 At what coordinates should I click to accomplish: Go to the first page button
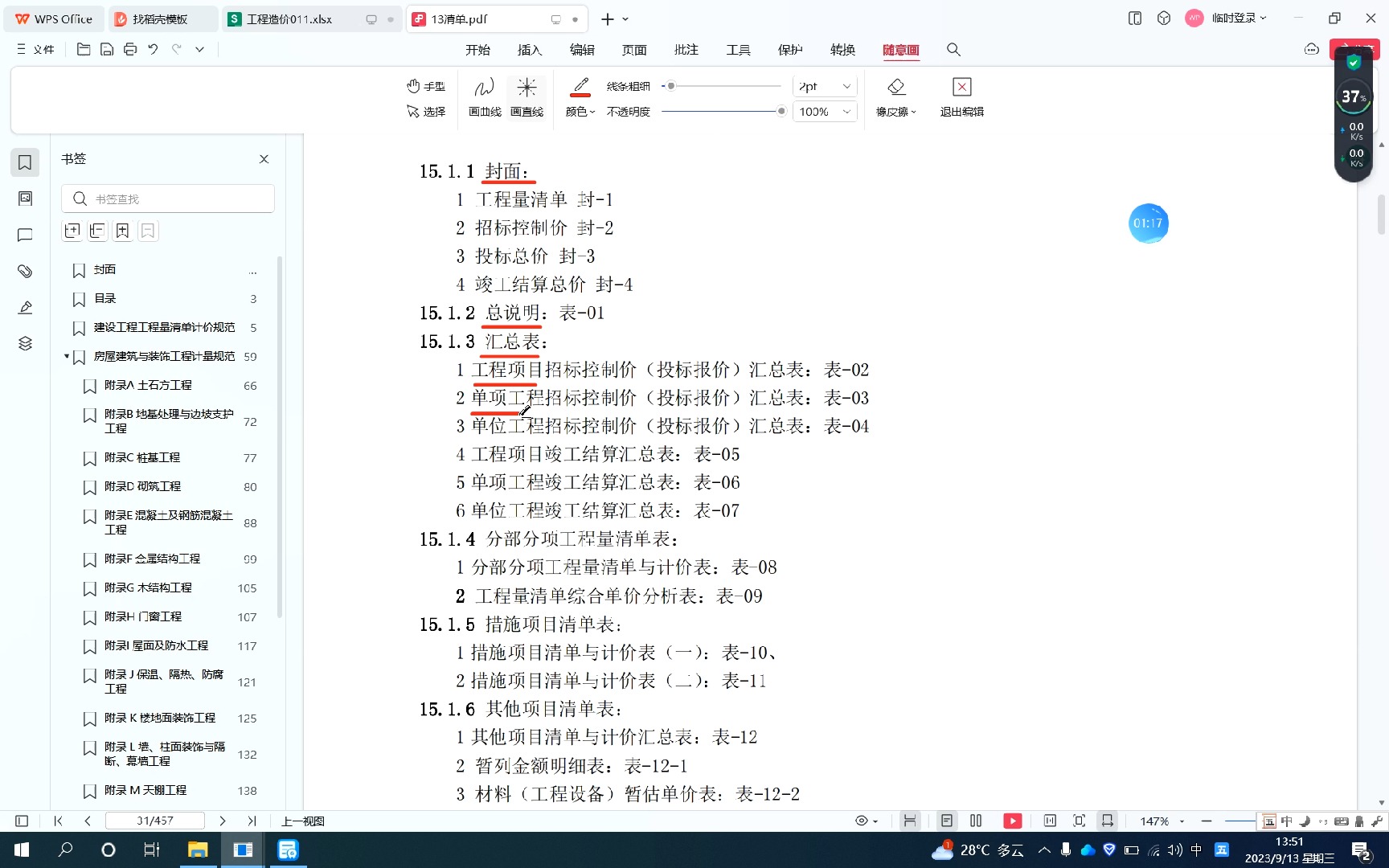coord(58,821)
